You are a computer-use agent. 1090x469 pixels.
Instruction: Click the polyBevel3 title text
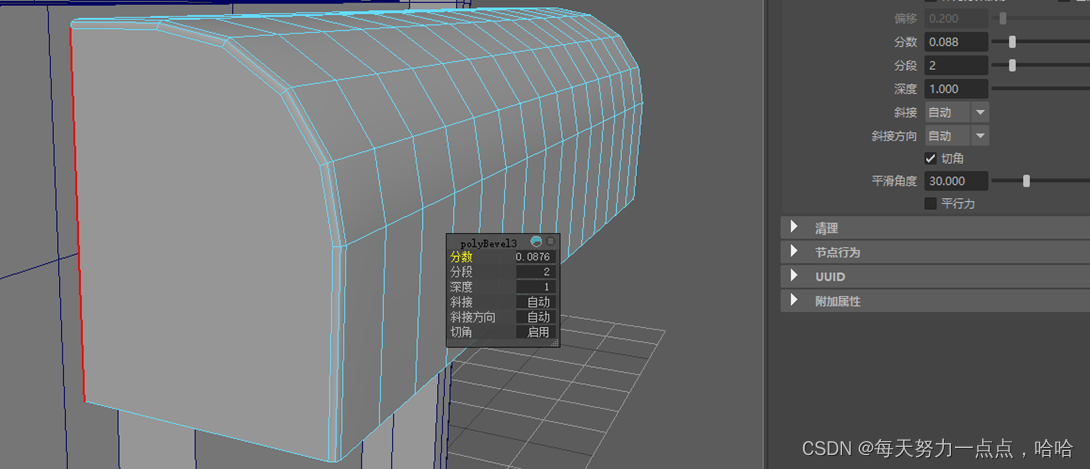point(489,242)
